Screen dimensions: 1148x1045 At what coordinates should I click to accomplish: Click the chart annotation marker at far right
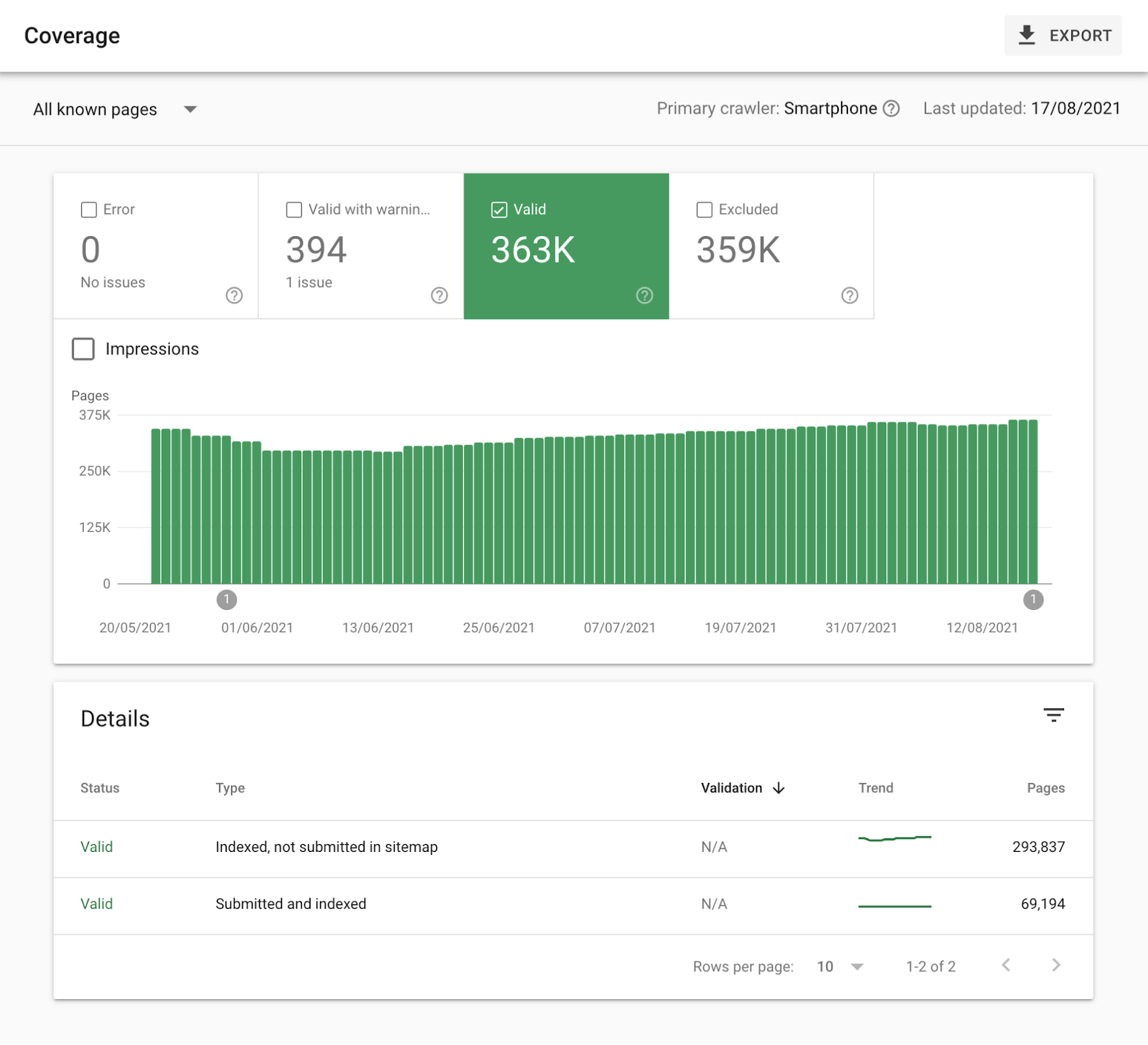click(x=1033, y=599)
